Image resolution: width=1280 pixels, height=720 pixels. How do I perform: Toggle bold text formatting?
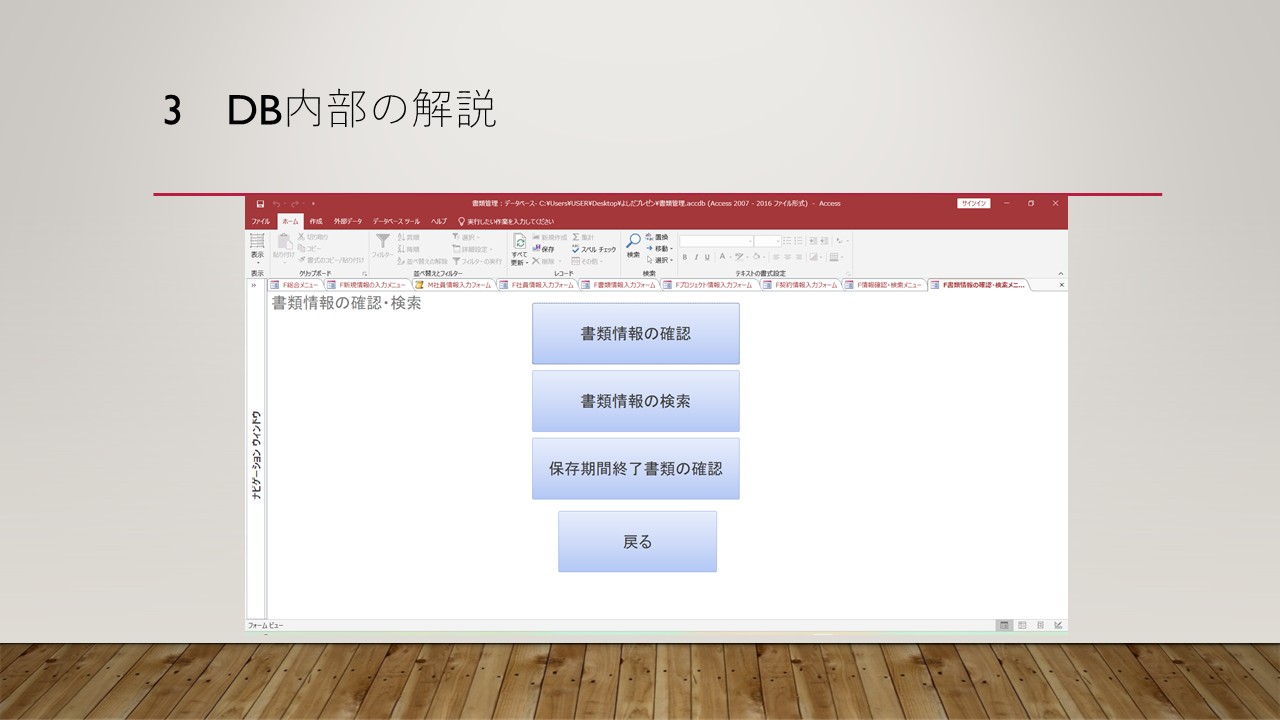pyautogui.click(x=685, y=257)
